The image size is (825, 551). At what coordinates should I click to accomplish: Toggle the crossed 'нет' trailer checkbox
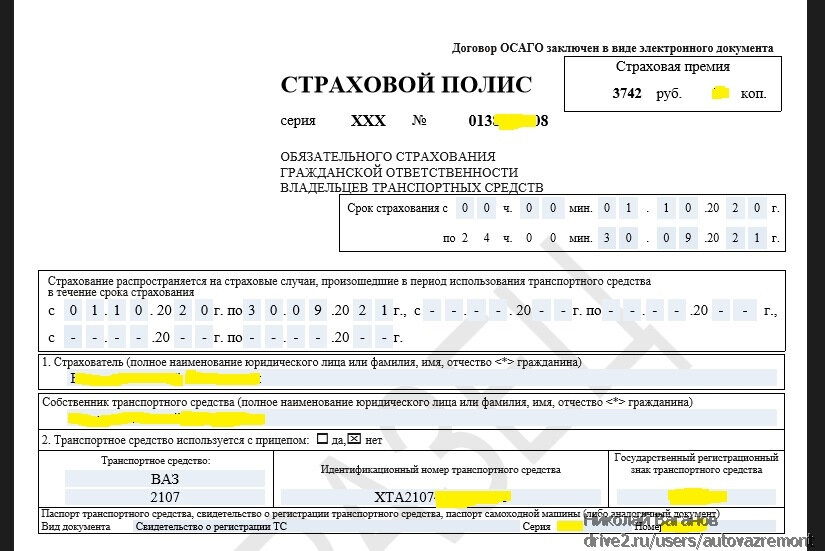click(x=355, y=438)
